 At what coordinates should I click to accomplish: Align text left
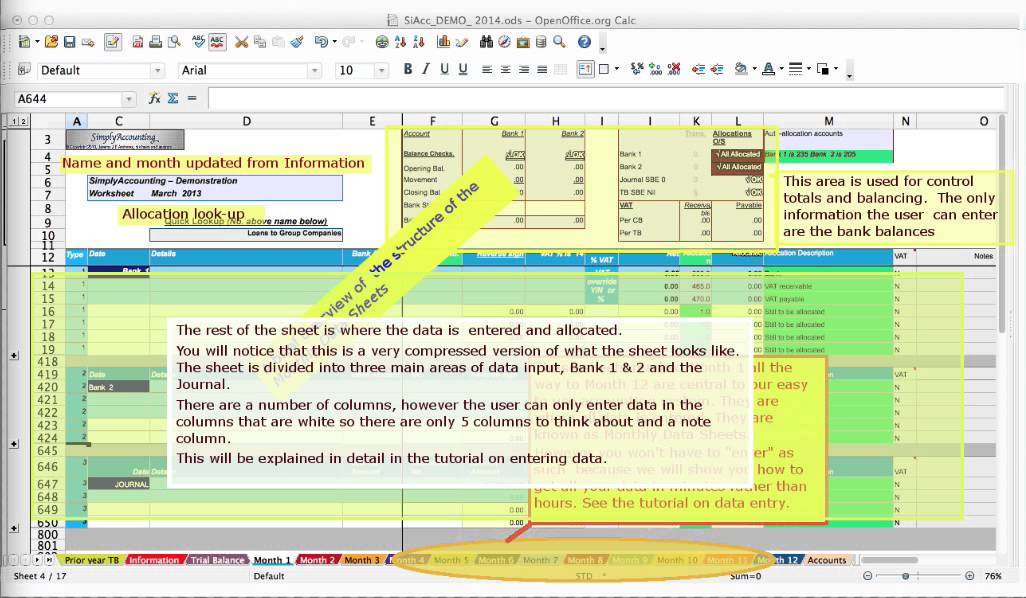click(487, 69)
